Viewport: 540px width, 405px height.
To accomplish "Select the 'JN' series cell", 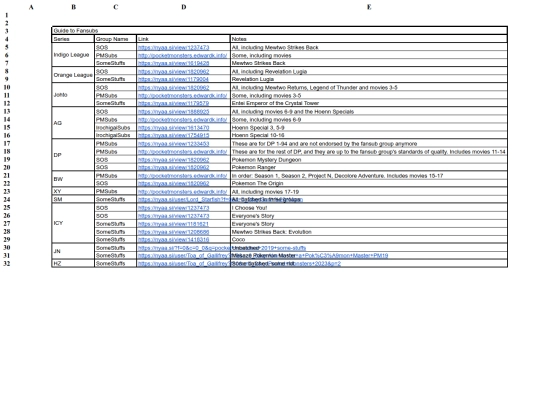I will click(x=73, y=251).
